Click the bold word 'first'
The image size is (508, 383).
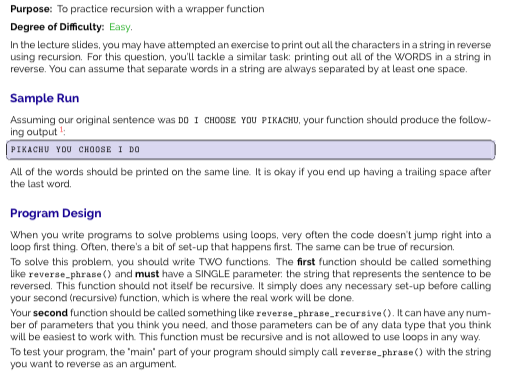coord(306,262)
